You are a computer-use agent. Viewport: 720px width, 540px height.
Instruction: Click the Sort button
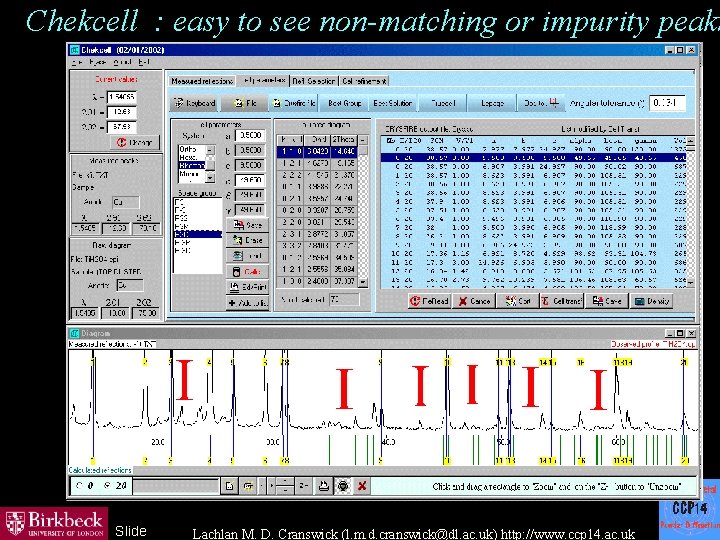[518, 301]
